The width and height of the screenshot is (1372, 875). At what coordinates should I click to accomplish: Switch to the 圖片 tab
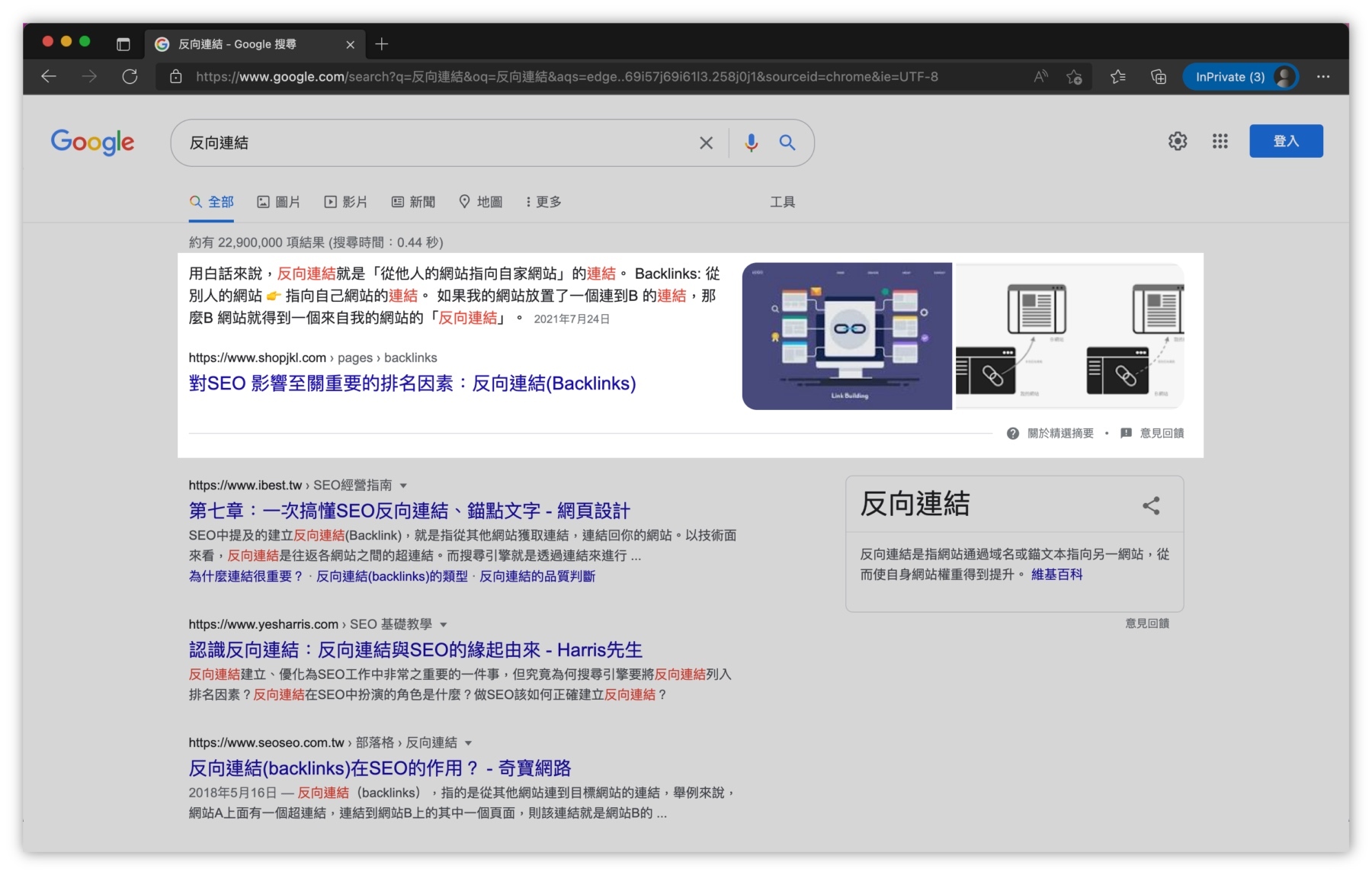278,202
